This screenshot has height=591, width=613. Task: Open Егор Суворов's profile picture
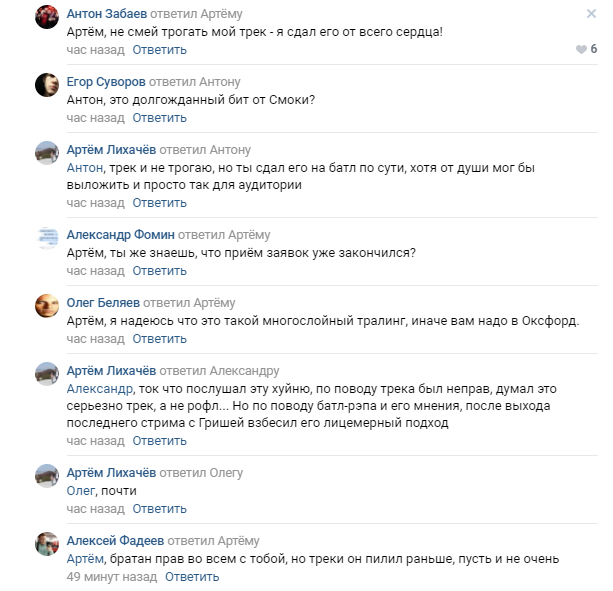click(x=46, y=85)
